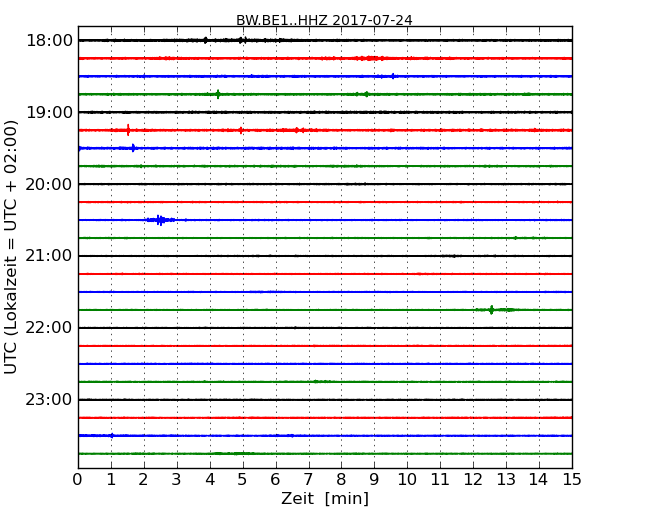Click the blue seismic burst on 20:30 trace
The width and height of the screenshot is (650, 520).
[x=160, y=220]
